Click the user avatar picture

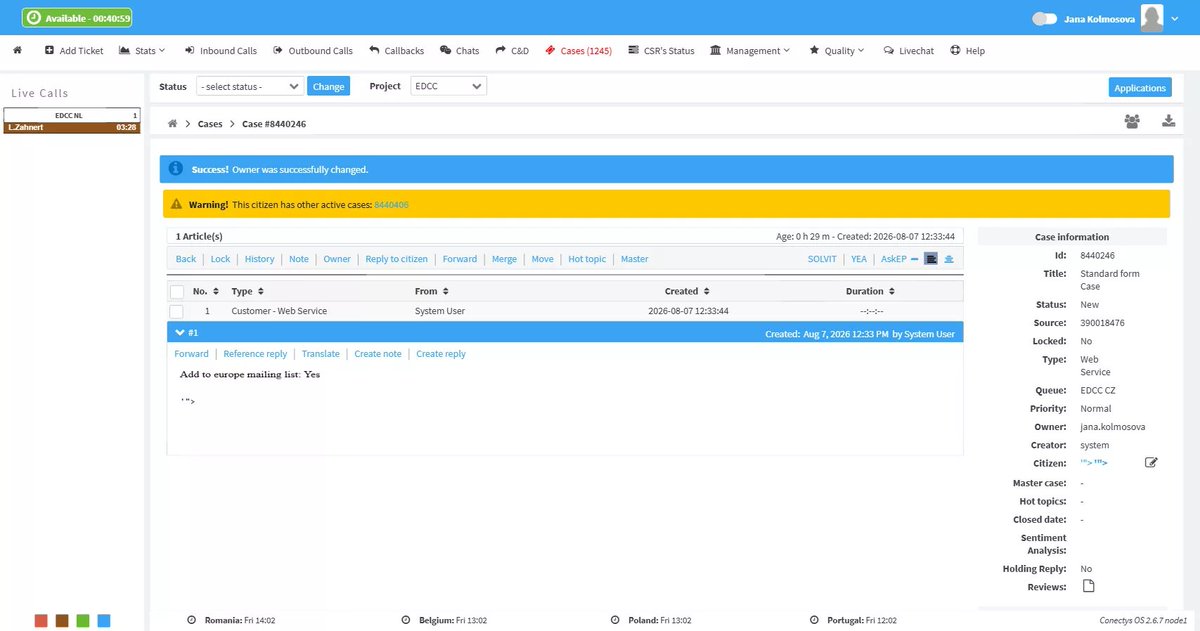[x=1152, y=17]
